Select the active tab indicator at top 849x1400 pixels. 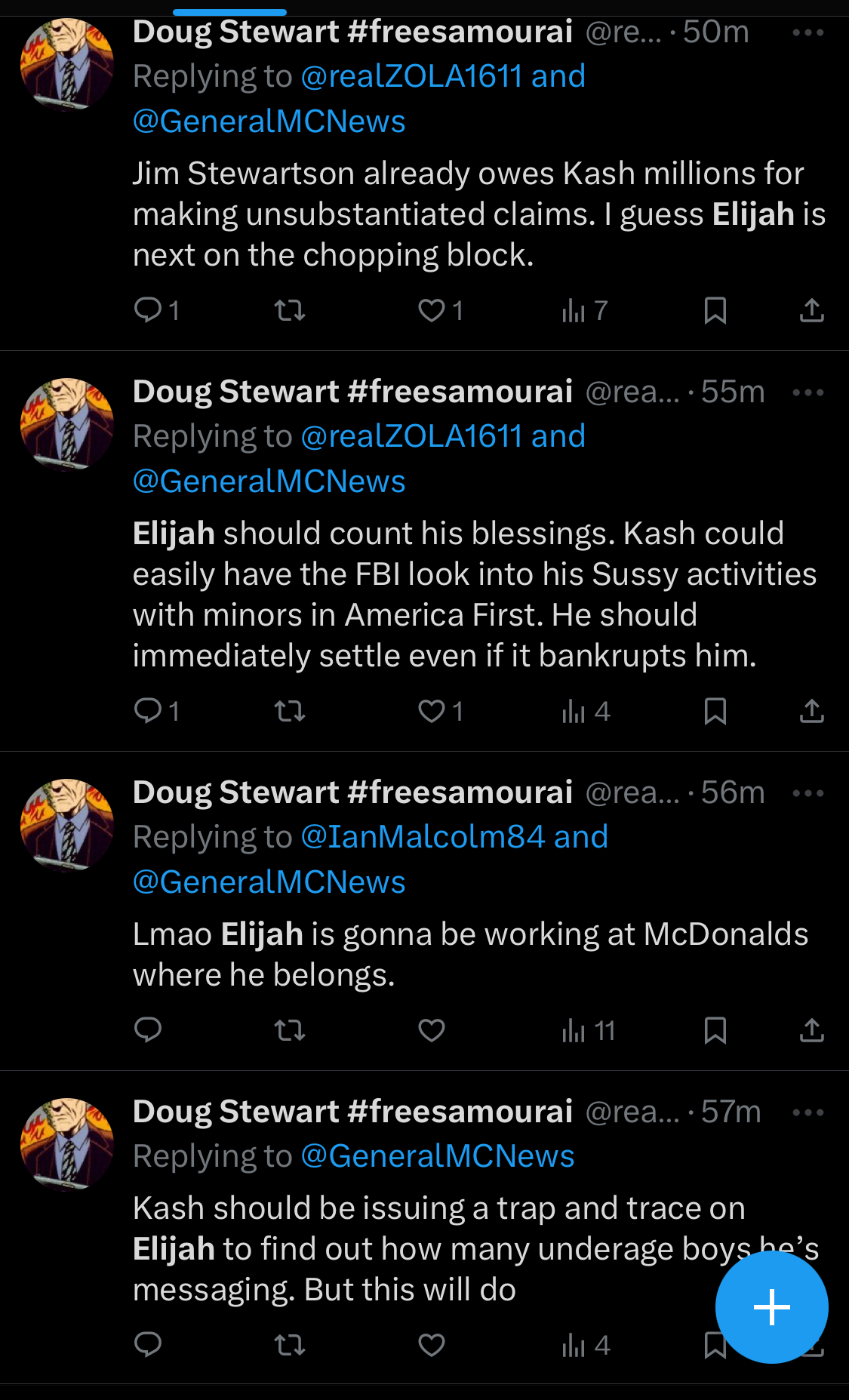229,12
